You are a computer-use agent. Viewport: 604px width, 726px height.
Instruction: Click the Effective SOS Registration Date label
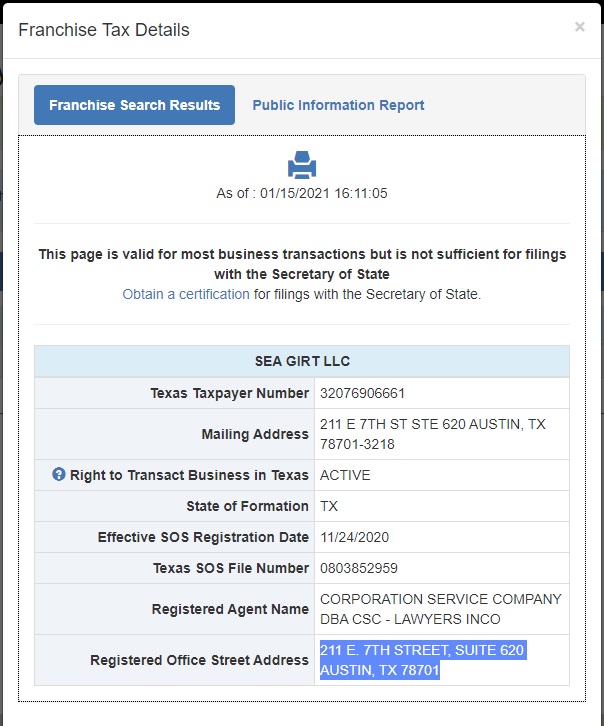point(203,537)
